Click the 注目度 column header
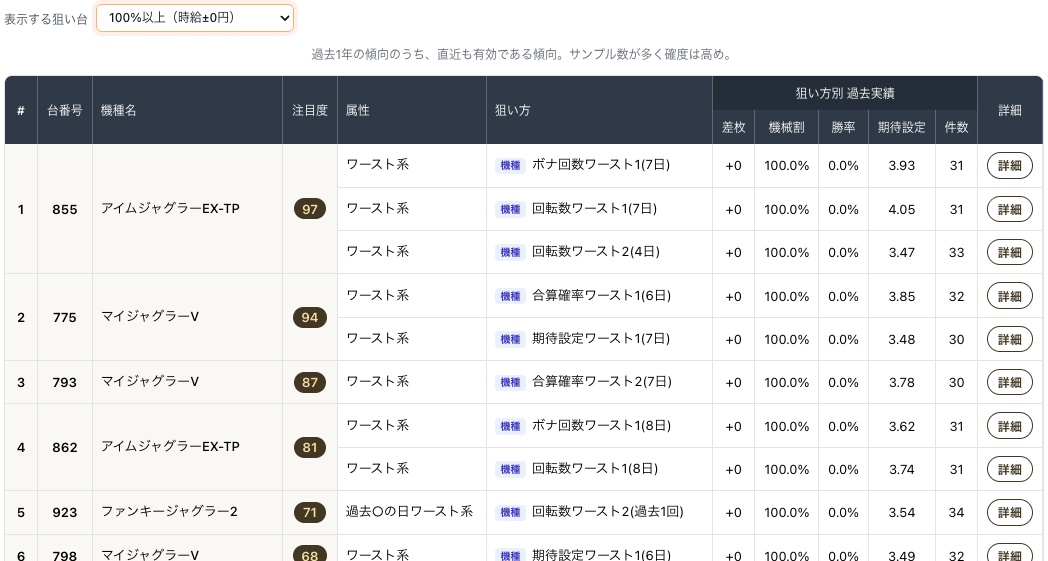The image size is (1048, 561). tap(309, 110)
